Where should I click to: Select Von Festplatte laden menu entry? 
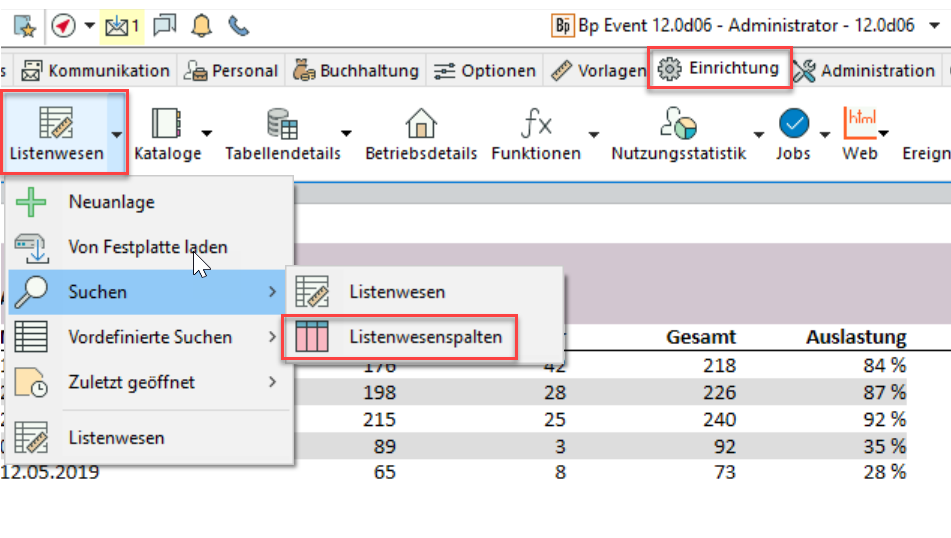click(x=147, y=246)
